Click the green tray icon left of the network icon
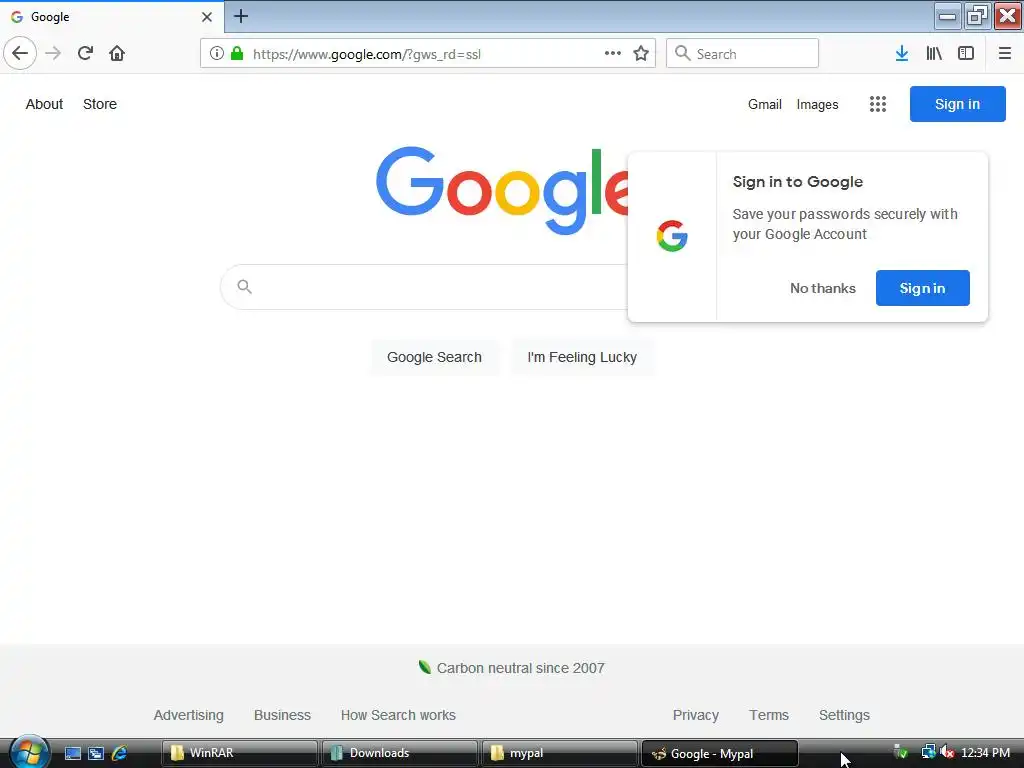Viewport: 1024px width, 768px height. click(x=901, y=753)
